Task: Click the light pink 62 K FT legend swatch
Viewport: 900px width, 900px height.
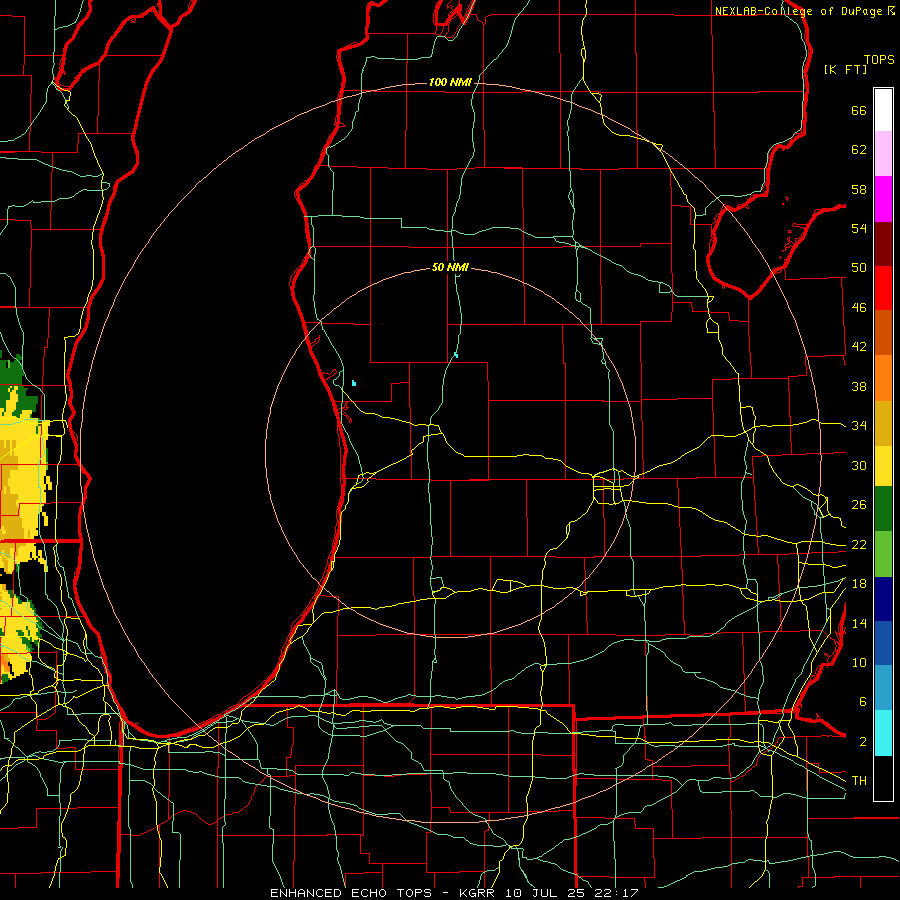Action: [883, 153]
